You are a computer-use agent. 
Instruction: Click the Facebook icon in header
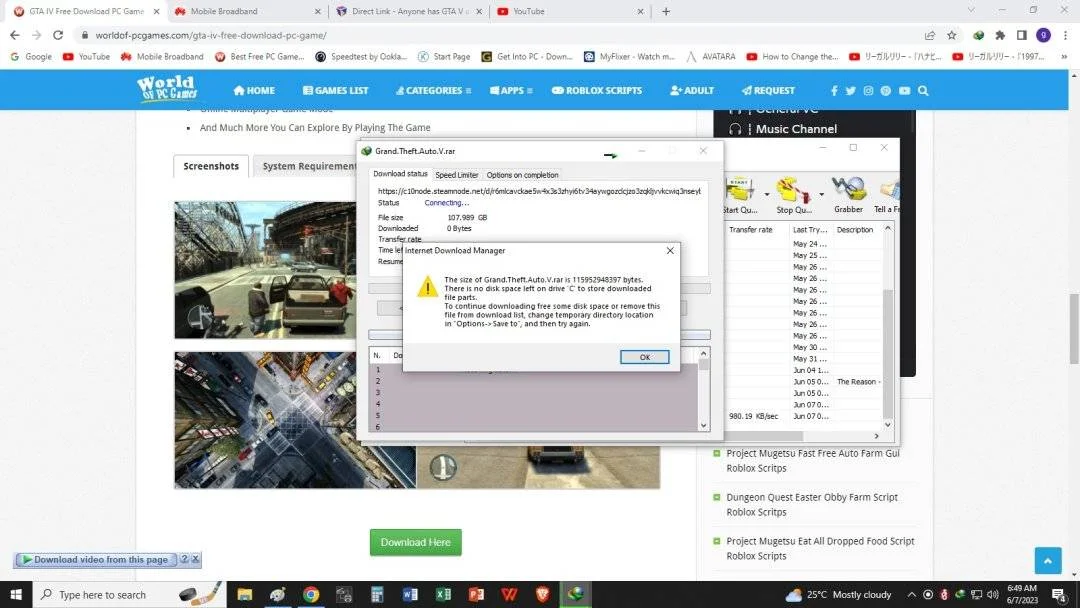pyautogui.click(x=834, y=91)
